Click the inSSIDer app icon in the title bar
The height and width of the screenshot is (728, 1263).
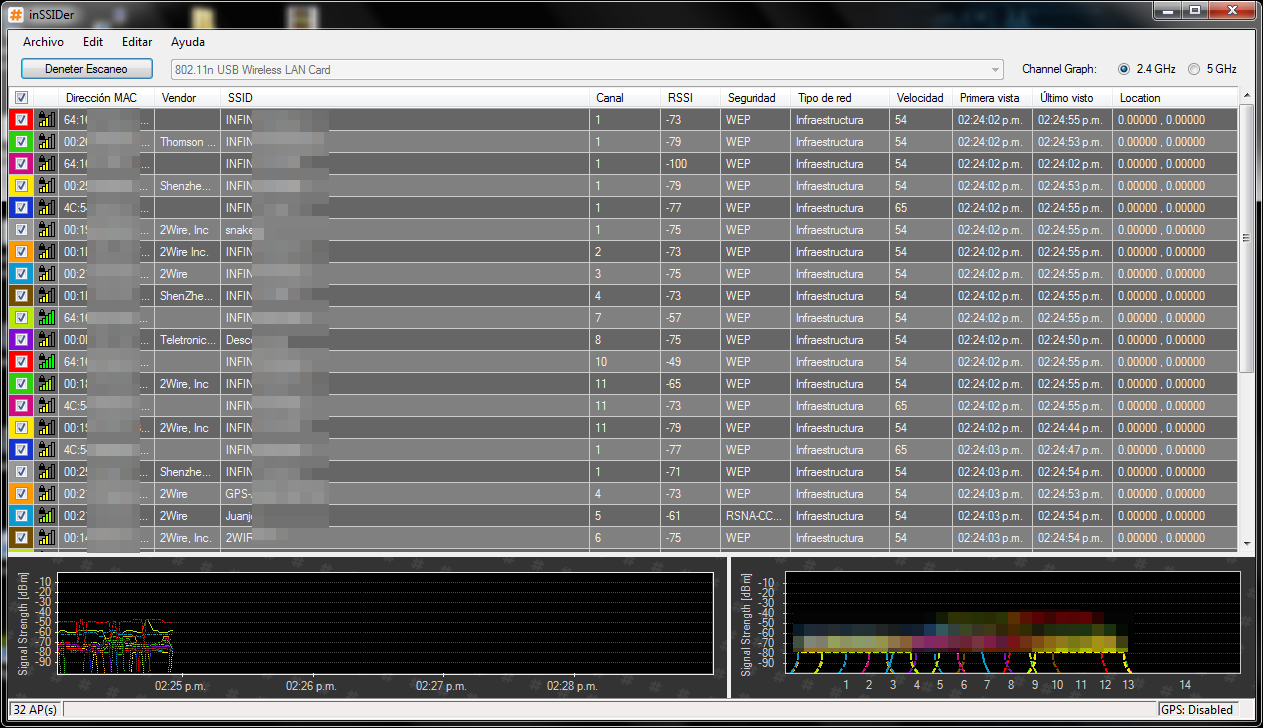16,13
